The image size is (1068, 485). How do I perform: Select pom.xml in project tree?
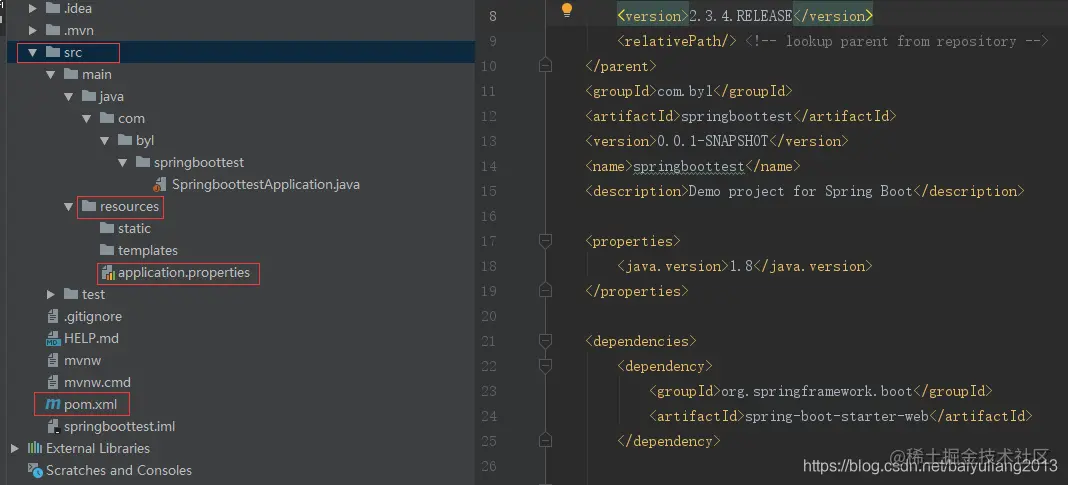tap(91, 404)
